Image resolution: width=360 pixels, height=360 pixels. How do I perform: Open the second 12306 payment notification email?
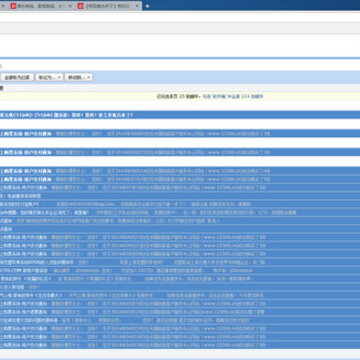click(180, 152)
